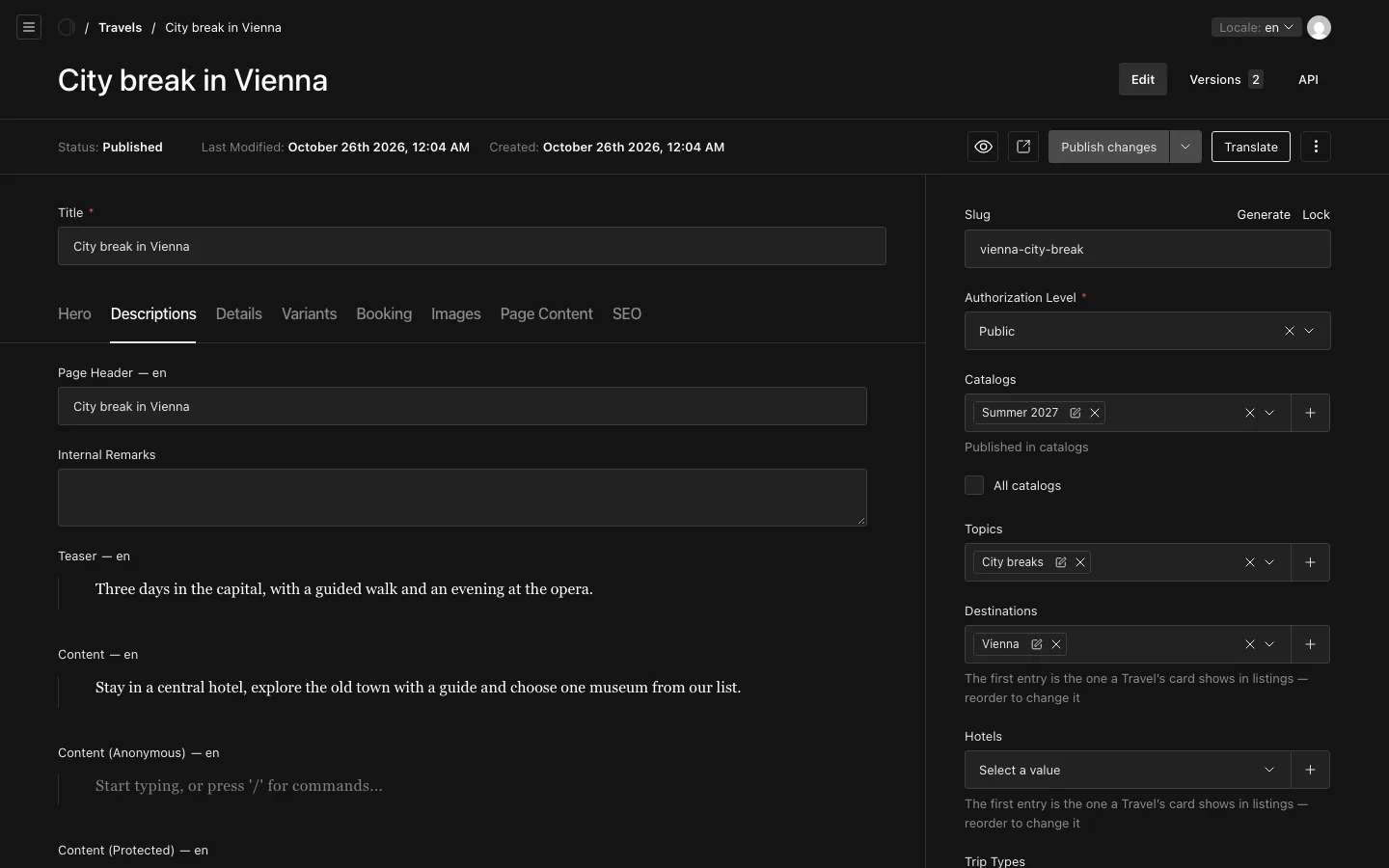Add a new Topics entry
This screenshot has height=868, width=1389.
(1310, 562)
